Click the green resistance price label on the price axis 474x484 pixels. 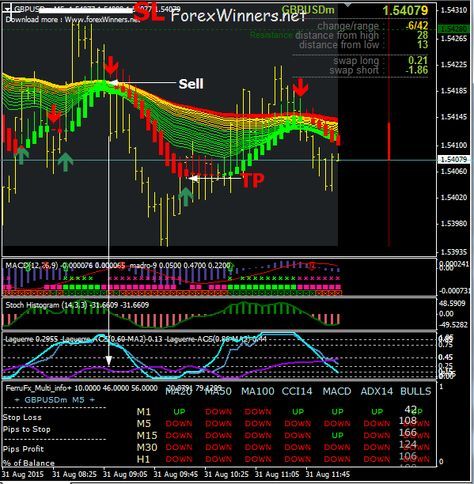point(453,29)
